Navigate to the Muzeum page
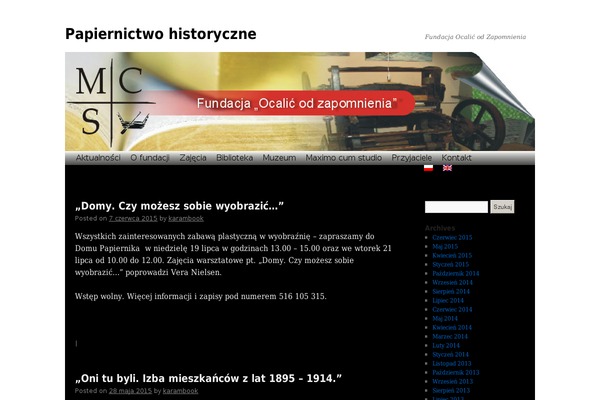600x400 pixels. pos(279,158)
